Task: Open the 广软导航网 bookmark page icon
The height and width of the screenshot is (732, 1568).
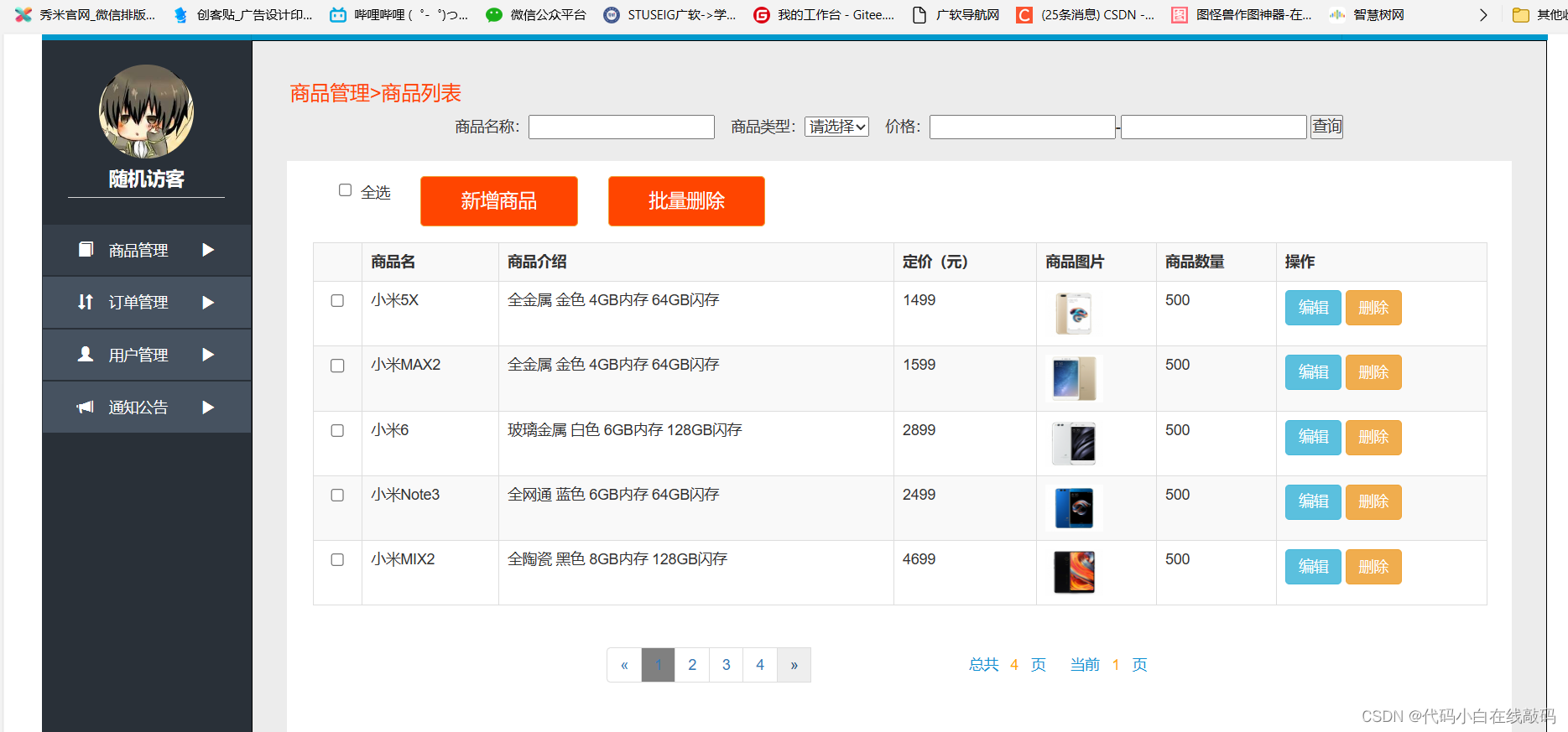Action: click(x=919, y=14)
